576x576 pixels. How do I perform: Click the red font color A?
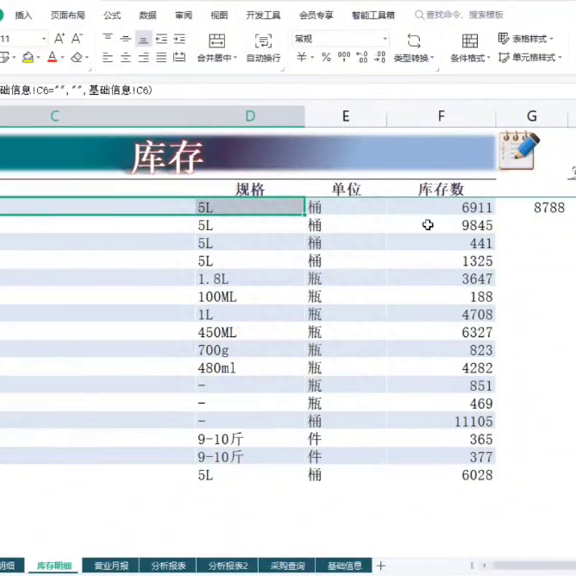[53, 57]
